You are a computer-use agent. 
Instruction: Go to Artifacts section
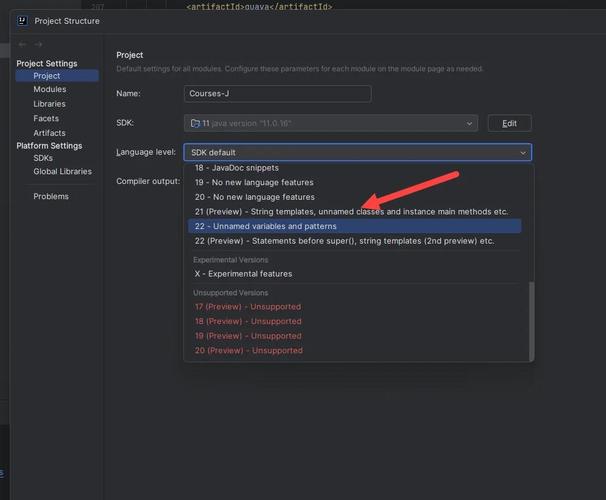pyautogui.click(x=49, y=133)
